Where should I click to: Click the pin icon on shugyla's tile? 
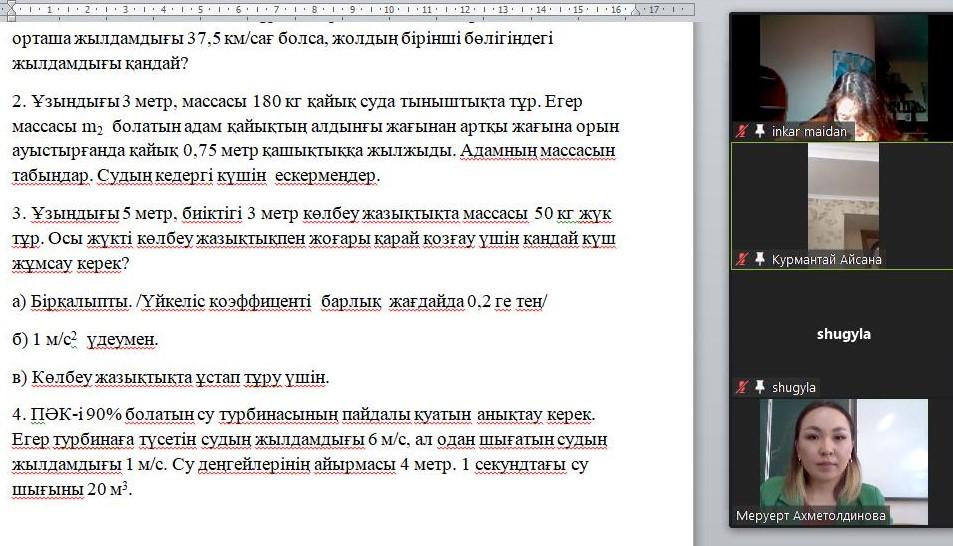pyautogui.click(x=760, y=387)
